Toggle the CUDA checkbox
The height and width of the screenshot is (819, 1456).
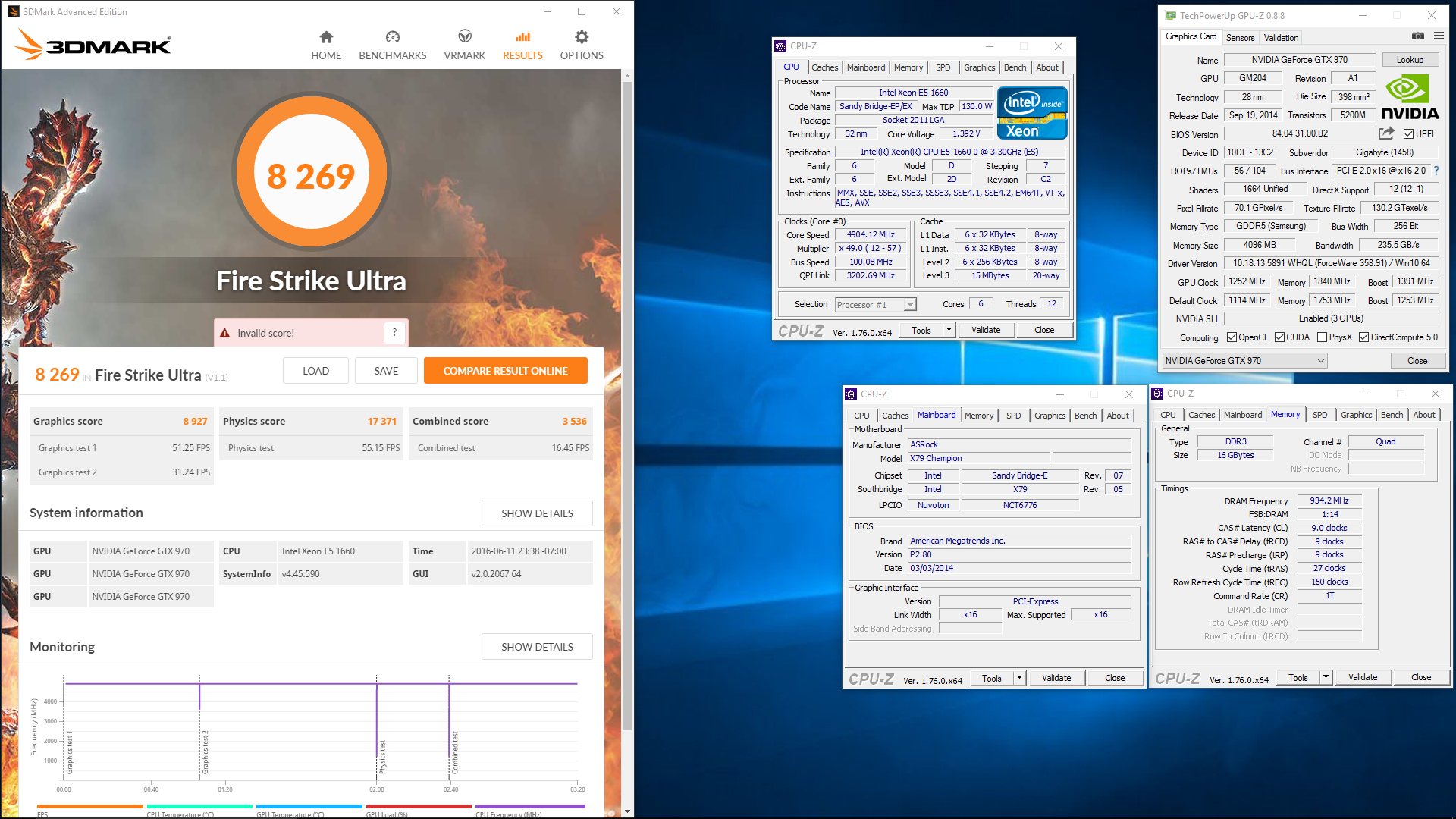click(x=1279, y=337)
